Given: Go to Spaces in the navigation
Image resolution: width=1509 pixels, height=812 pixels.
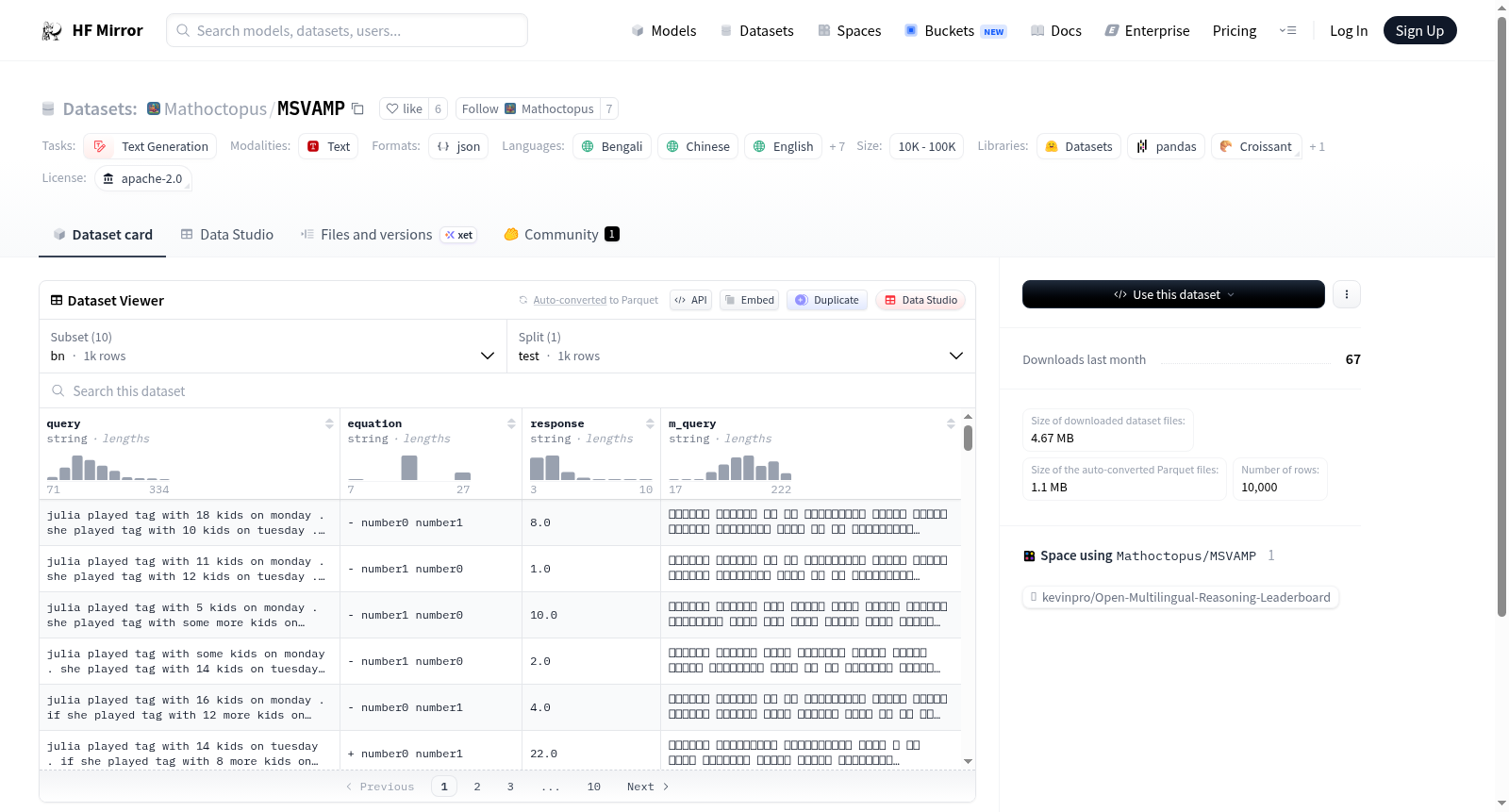Looking at the screenshot, I should (849, 31).
